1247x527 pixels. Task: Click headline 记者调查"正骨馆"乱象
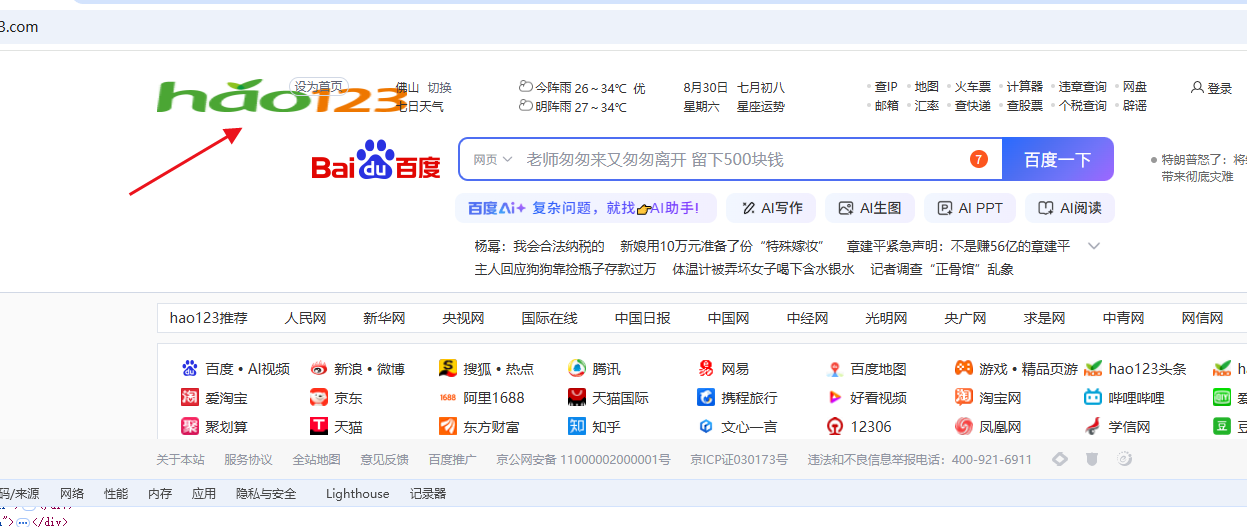coord(942,269)
